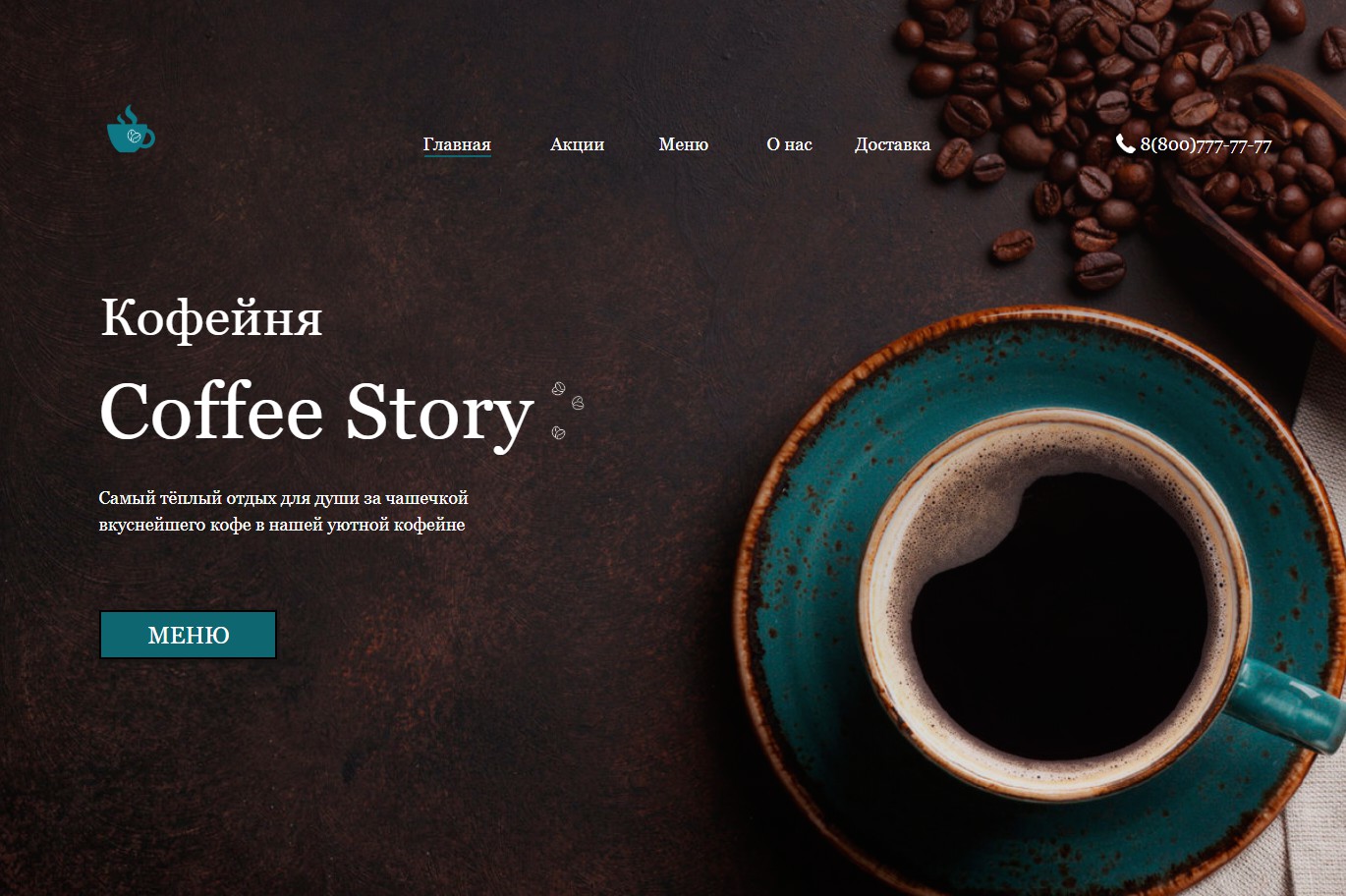This screenshot has height=896, width=1346.
Task: Click the rightmost coffee bean icon near Coffee Story
Action: pos(578,403)
